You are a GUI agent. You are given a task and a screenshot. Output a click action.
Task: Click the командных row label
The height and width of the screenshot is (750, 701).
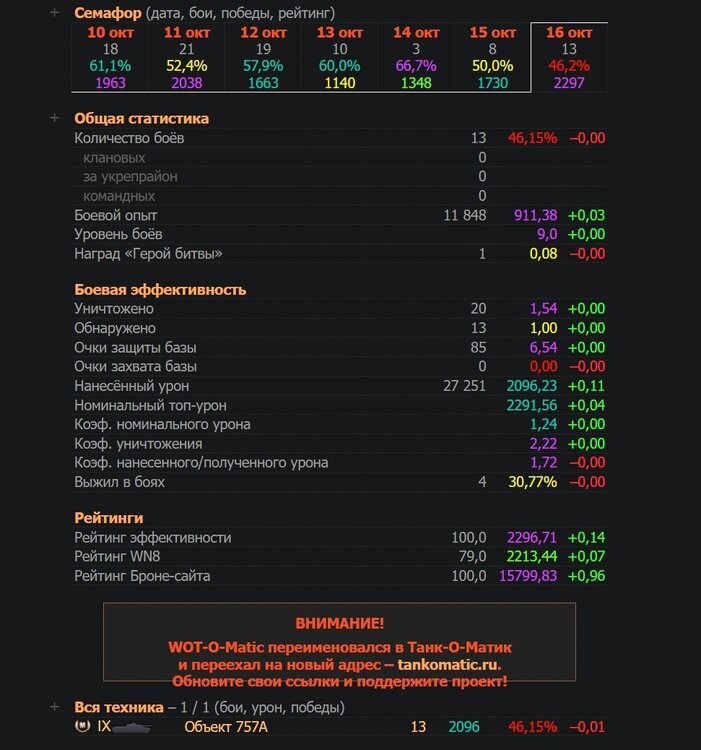[119, 196]
